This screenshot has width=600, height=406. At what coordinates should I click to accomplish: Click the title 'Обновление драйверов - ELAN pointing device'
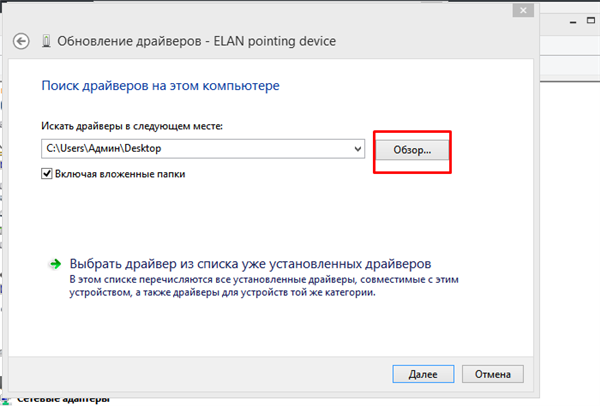197,41
